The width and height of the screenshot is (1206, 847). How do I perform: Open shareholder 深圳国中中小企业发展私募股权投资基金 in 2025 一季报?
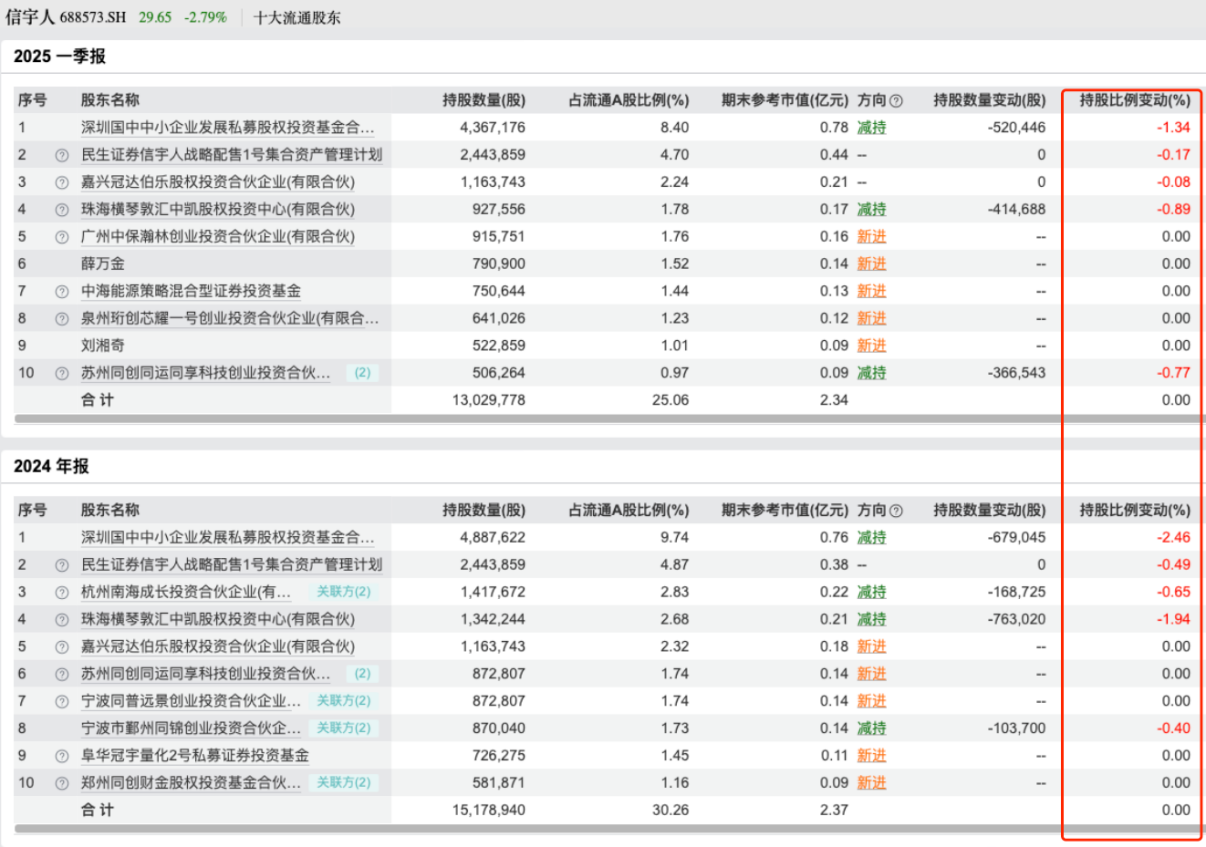tap(228, 128)
